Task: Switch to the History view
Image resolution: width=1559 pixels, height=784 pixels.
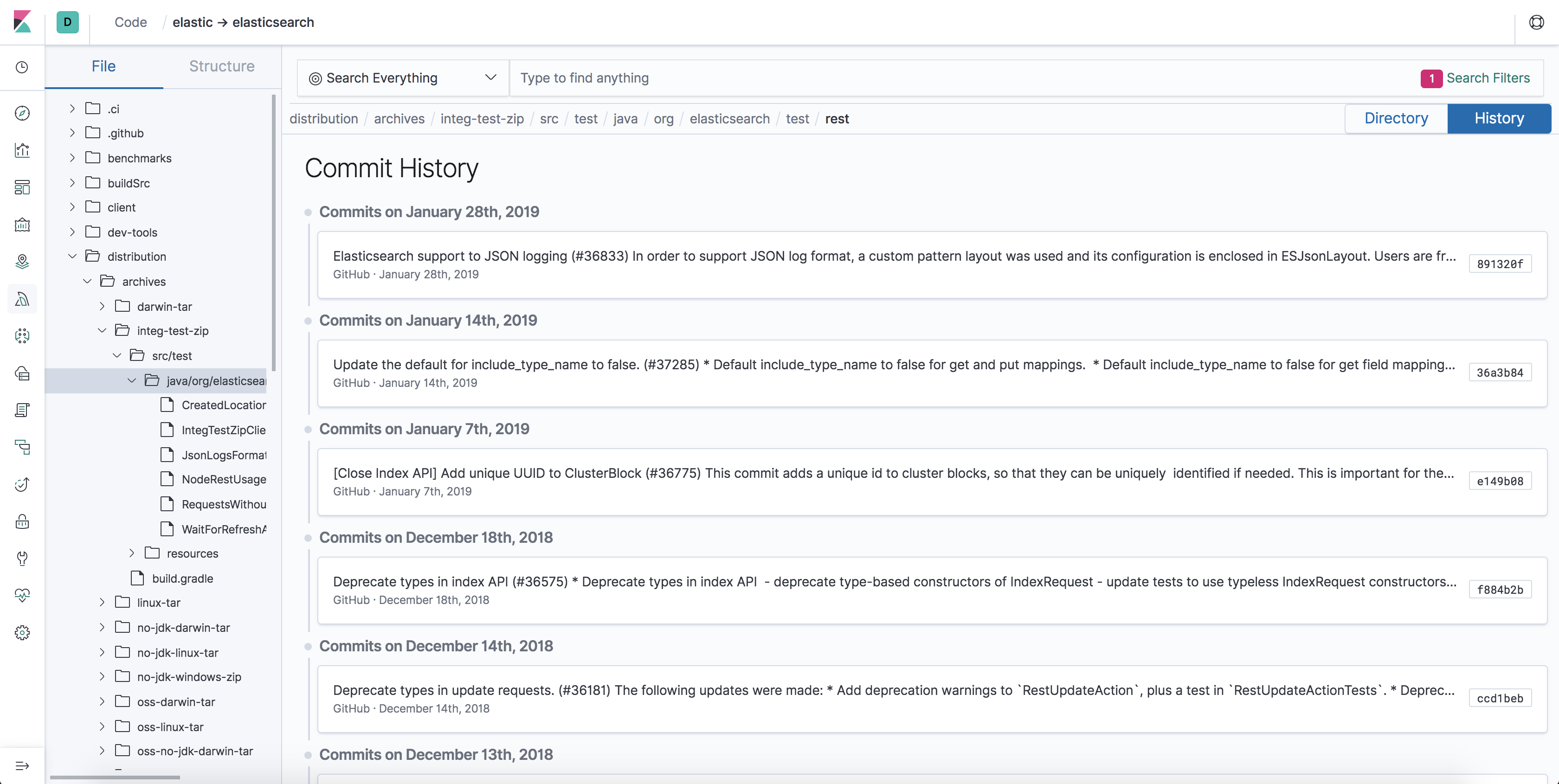Action: 1499,118
